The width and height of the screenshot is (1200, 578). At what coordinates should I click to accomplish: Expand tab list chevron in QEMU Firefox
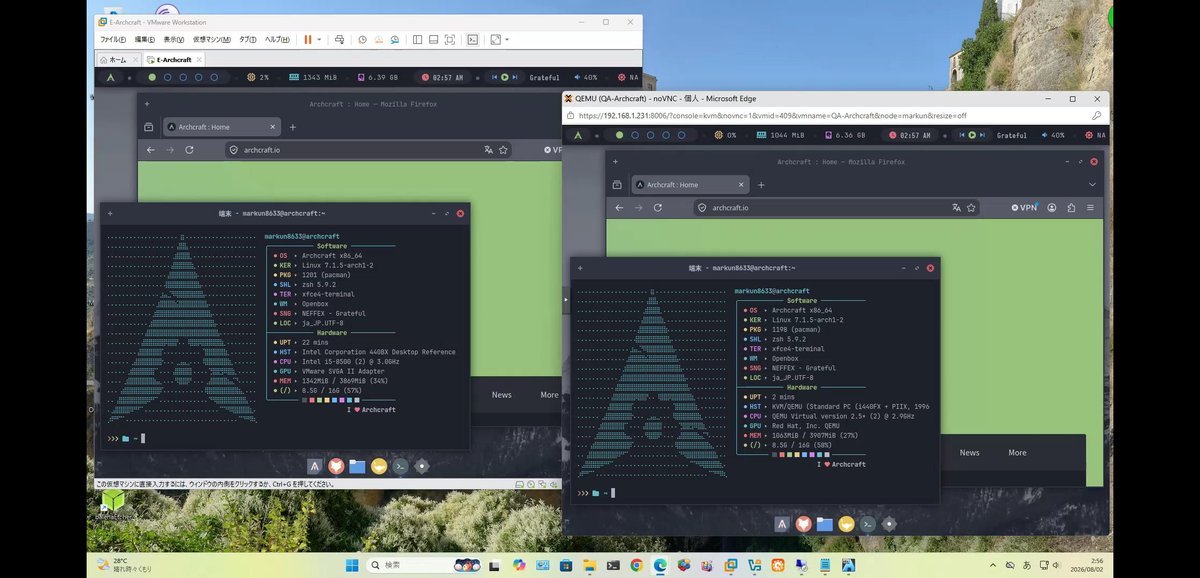click(1092, 185)
